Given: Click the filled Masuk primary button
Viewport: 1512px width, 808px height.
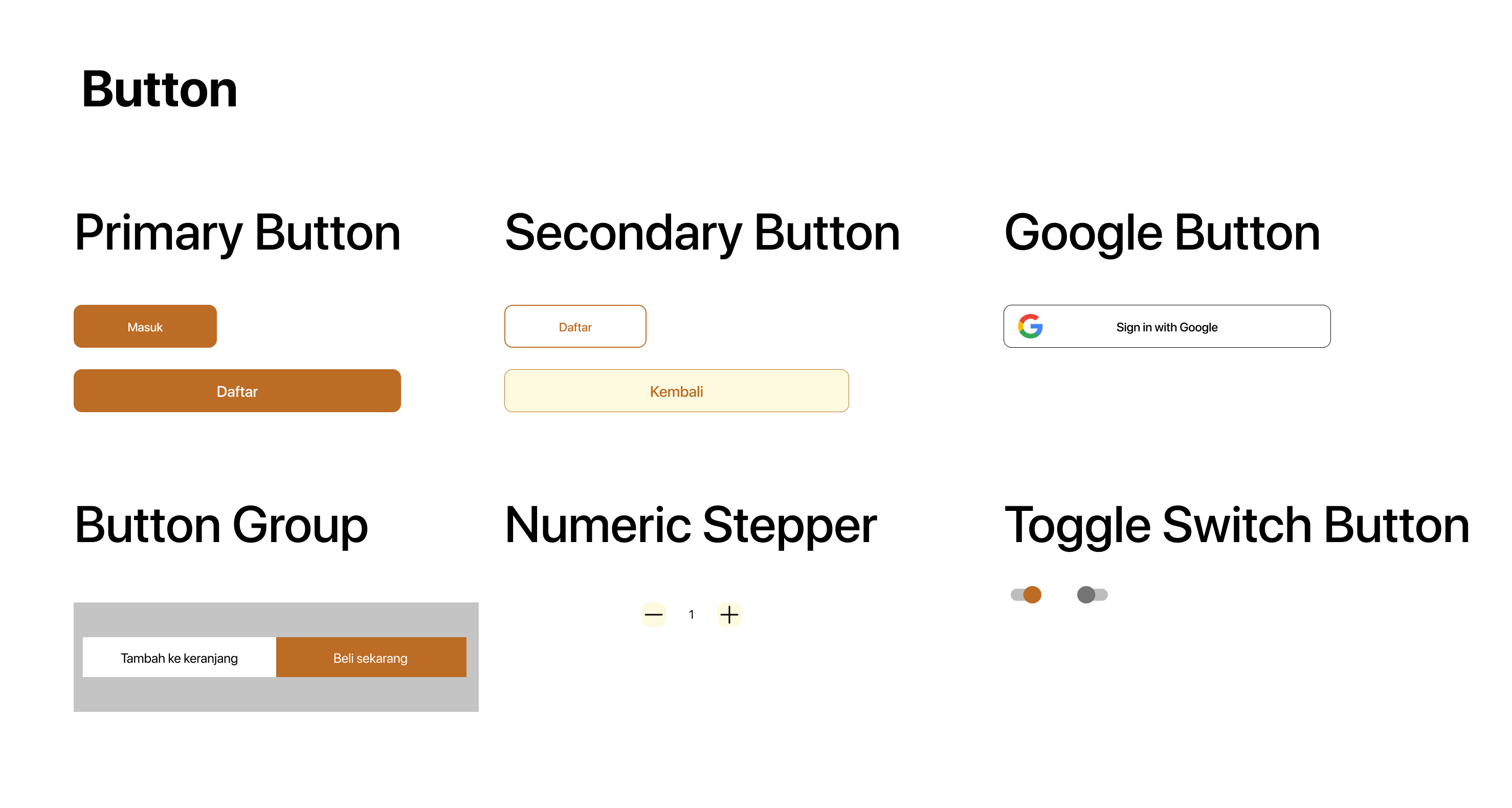Looking at the screenshot, I should pyautogui.click(x=145, y=326).
